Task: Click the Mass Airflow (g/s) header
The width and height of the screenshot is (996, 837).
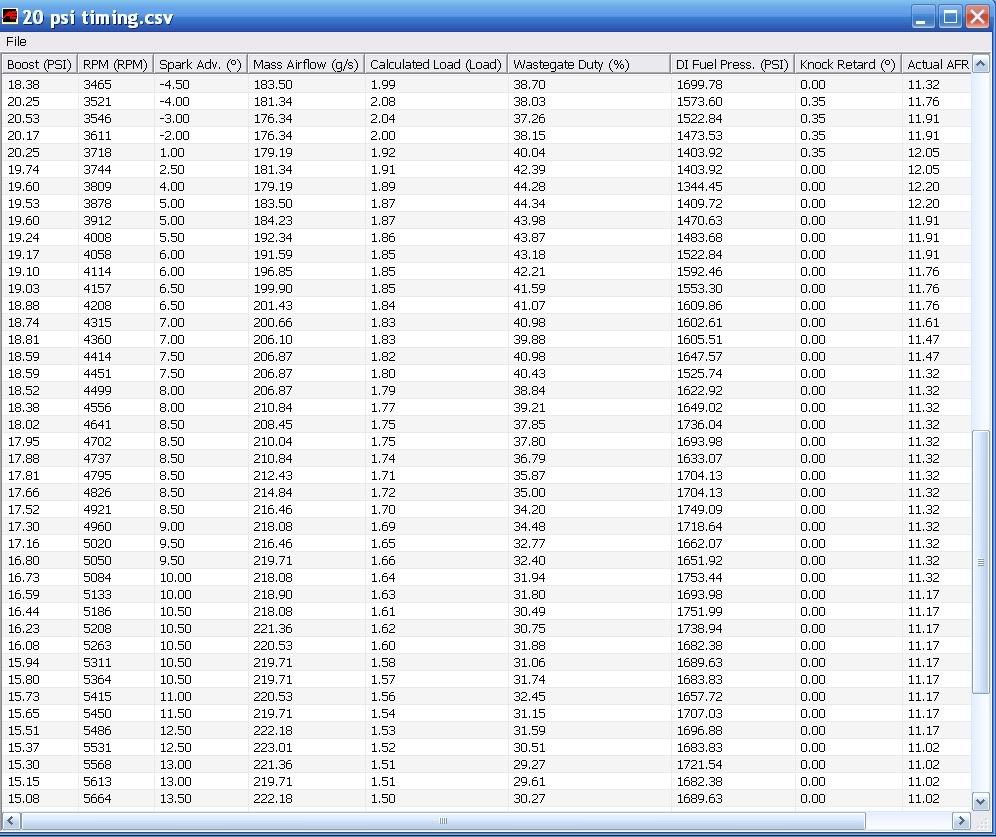Action: (305, 64)
